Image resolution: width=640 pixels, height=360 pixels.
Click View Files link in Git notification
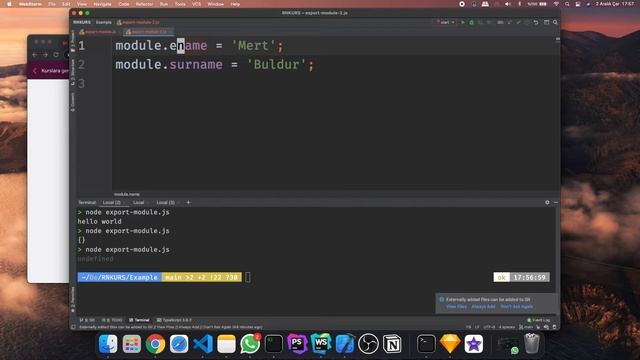[456, 307]
